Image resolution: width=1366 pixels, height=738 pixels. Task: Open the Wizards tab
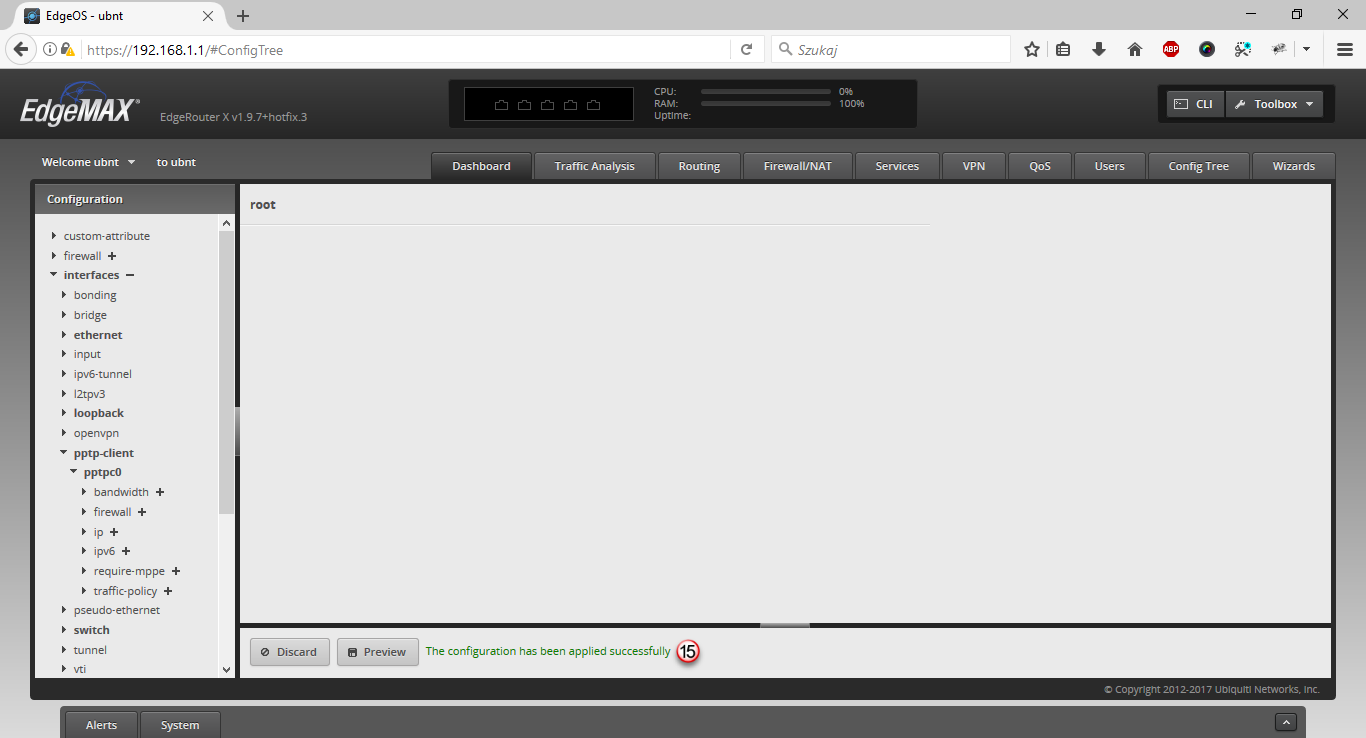click(1294, 166)
